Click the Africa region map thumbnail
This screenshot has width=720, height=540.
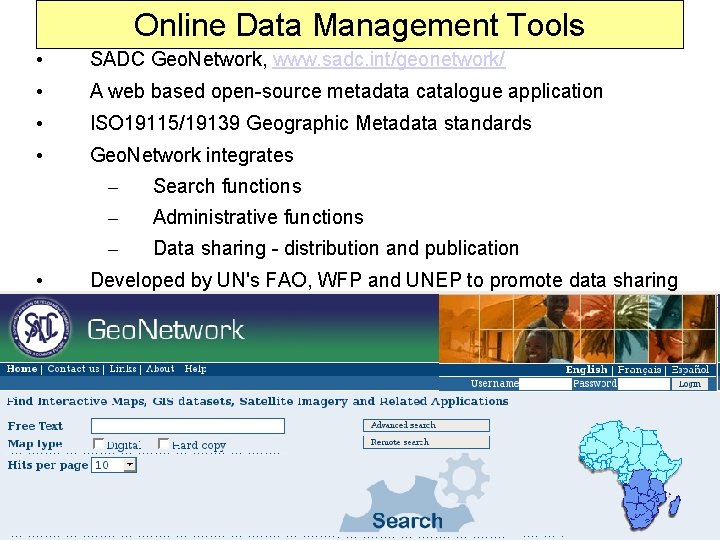point(630,475)
